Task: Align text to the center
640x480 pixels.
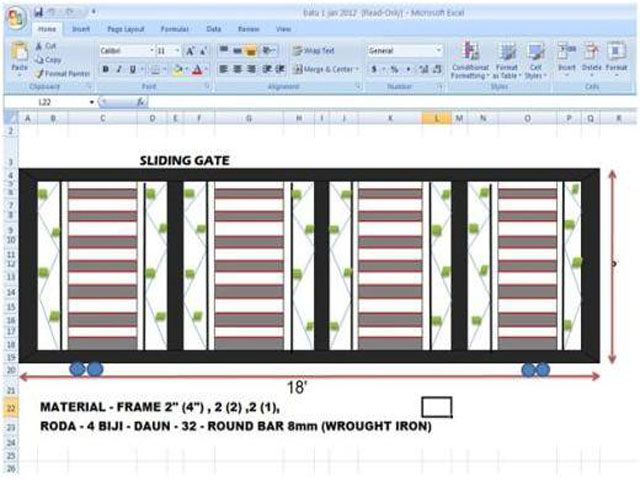Action: 238,69
